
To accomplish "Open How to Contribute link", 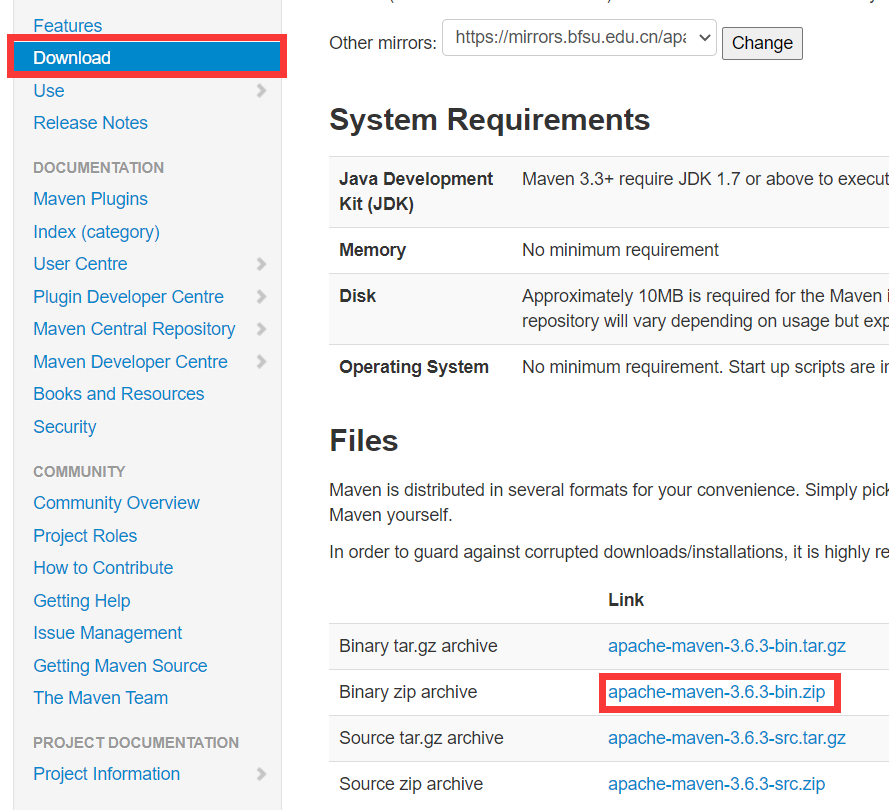I will pyautogui.click(x=103, y=568).
